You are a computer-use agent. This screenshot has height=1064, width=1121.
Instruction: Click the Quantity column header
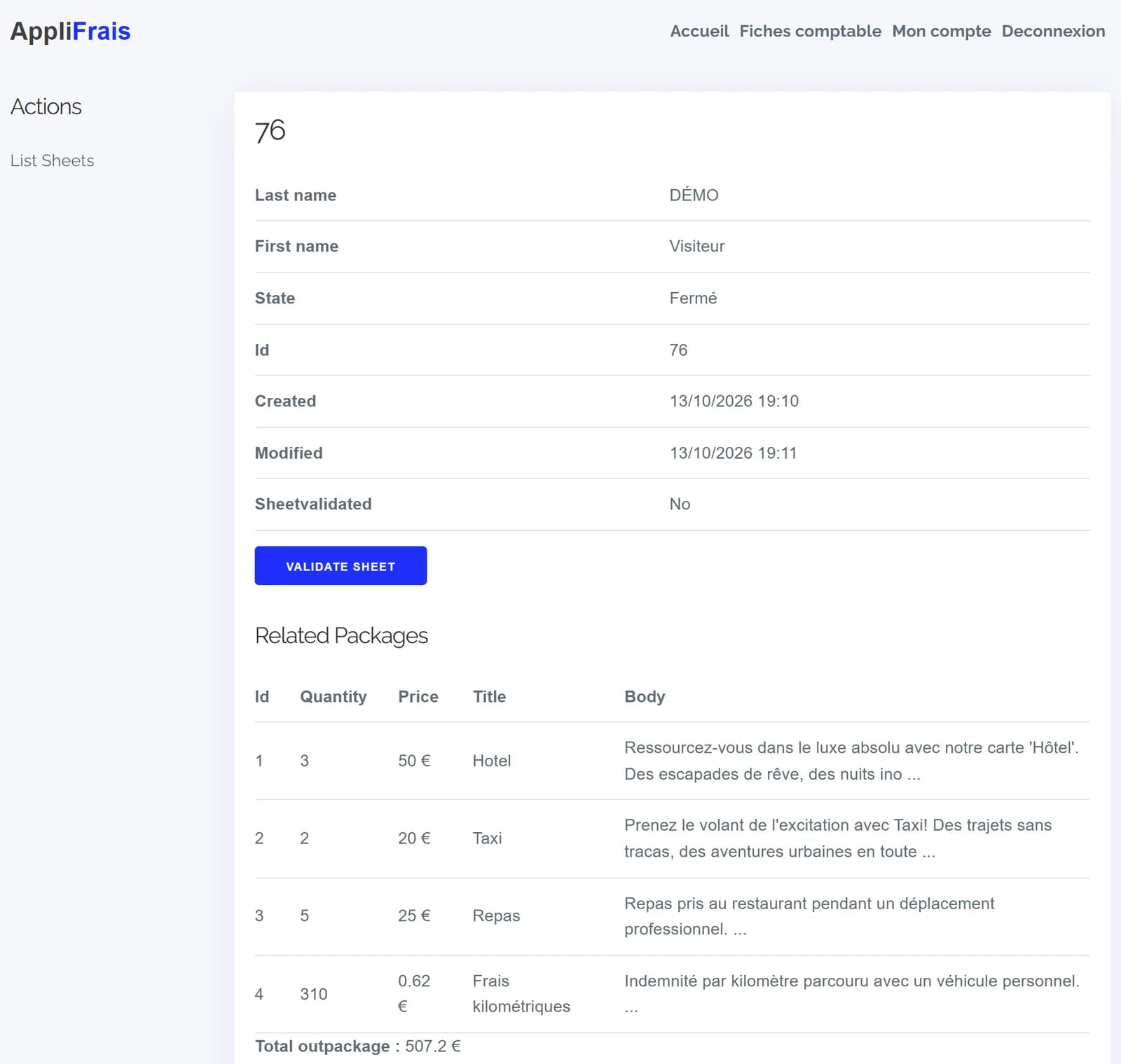tap(333, 696)
